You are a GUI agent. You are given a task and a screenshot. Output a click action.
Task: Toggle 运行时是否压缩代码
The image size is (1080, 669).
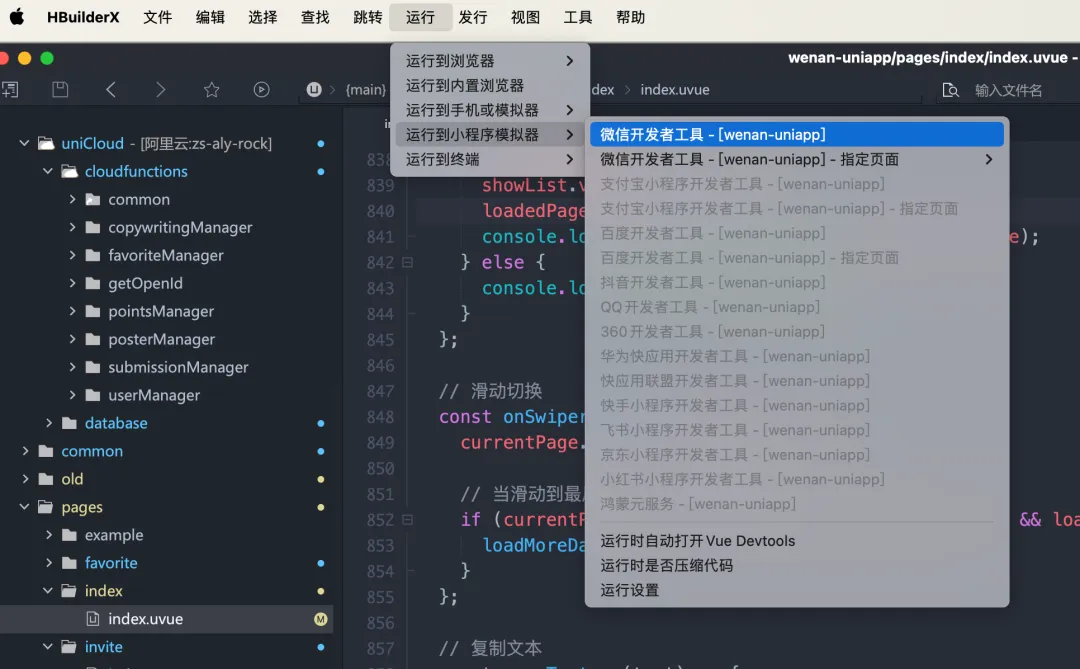(797, 566)
